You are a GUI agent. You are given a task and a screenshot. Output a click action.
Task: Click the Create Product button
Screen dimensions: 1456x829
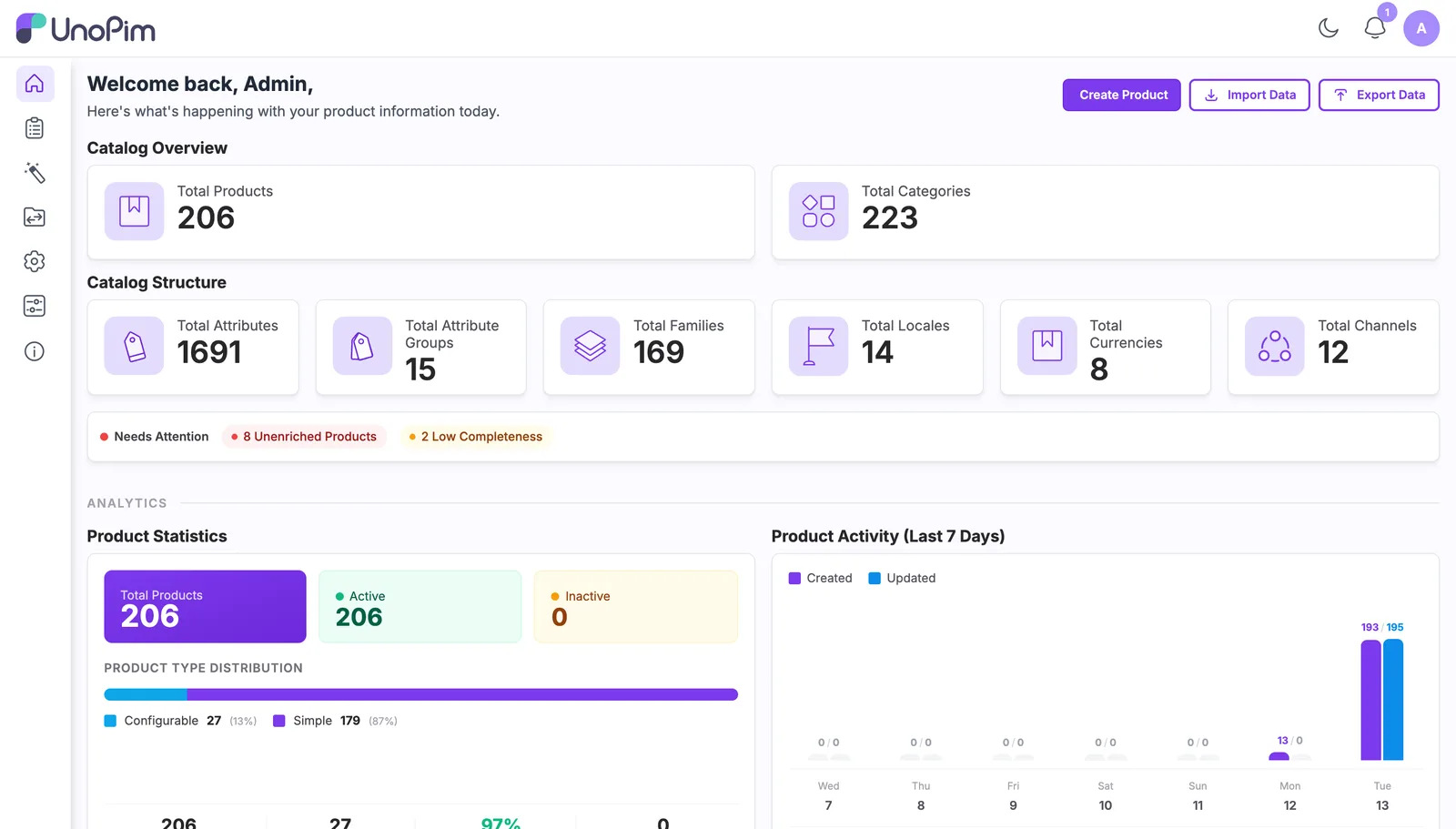click(x=1122, y=95)
